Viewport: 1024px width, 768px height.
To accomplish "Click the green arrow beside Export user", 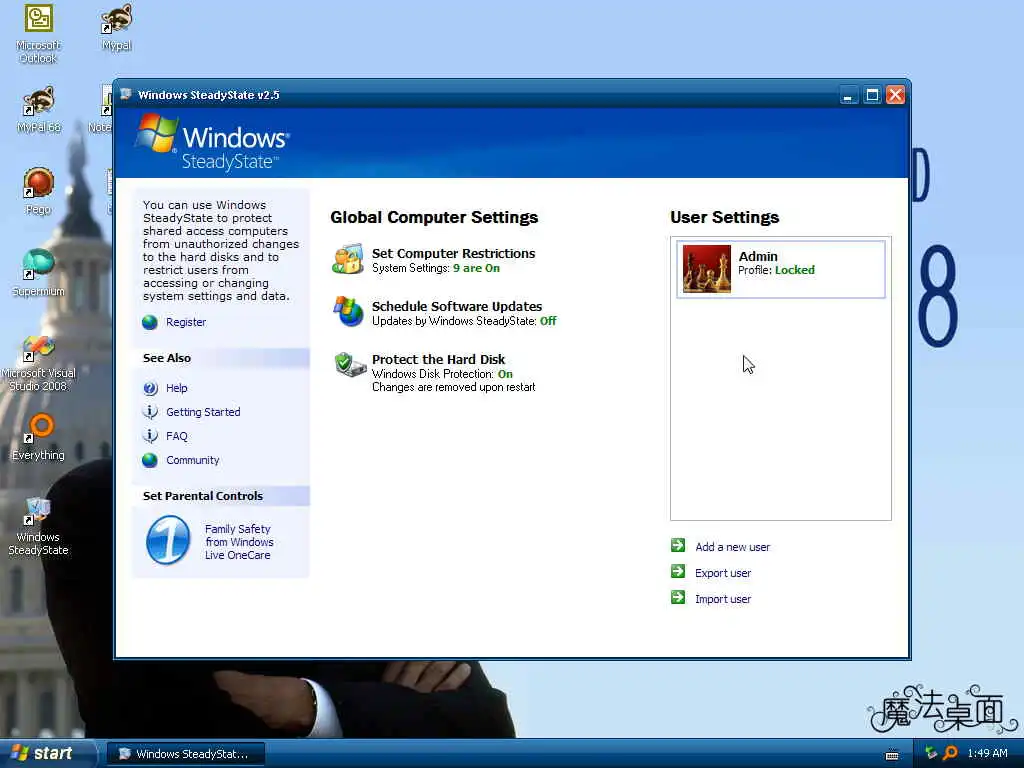I will click(x=678, y=571).
